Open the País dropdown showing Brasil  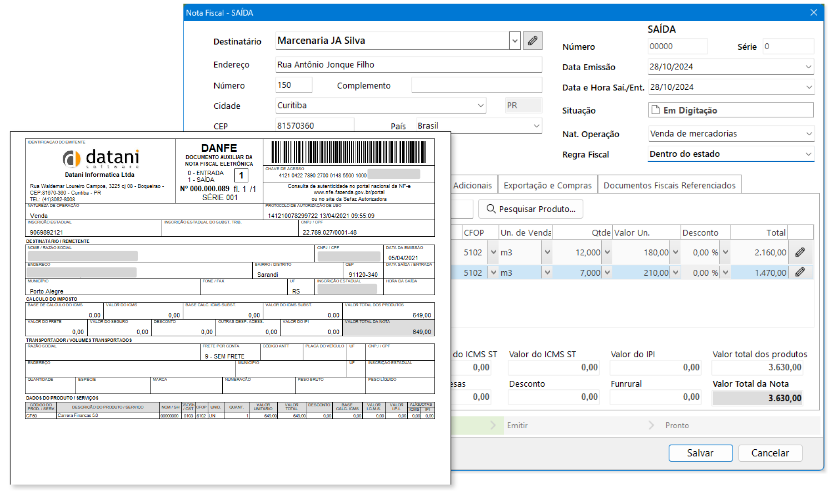point(536,126)
